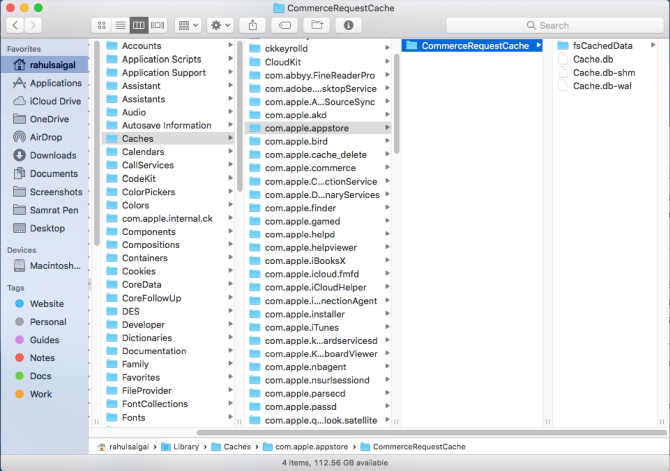Screen dimensions: 670x471
Task: Select the Cookies folder
Action: (x=168, y=271)
